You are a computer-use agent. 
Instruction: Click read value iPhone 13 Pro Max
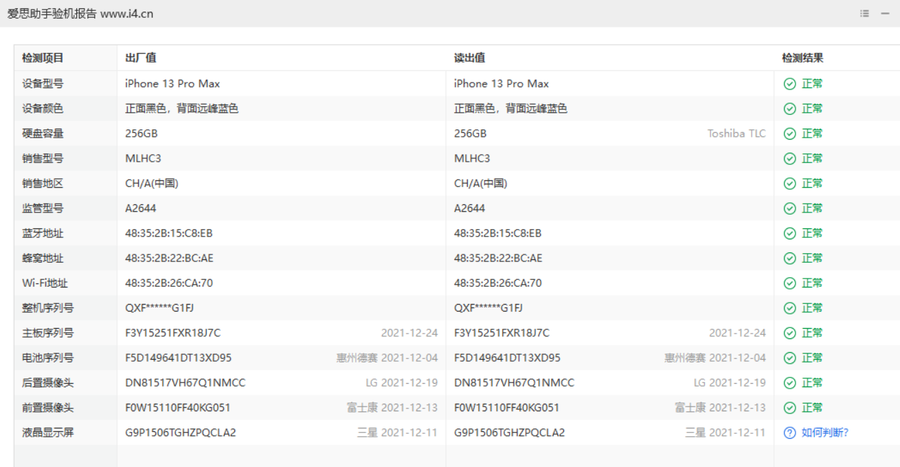coord(501,84)
